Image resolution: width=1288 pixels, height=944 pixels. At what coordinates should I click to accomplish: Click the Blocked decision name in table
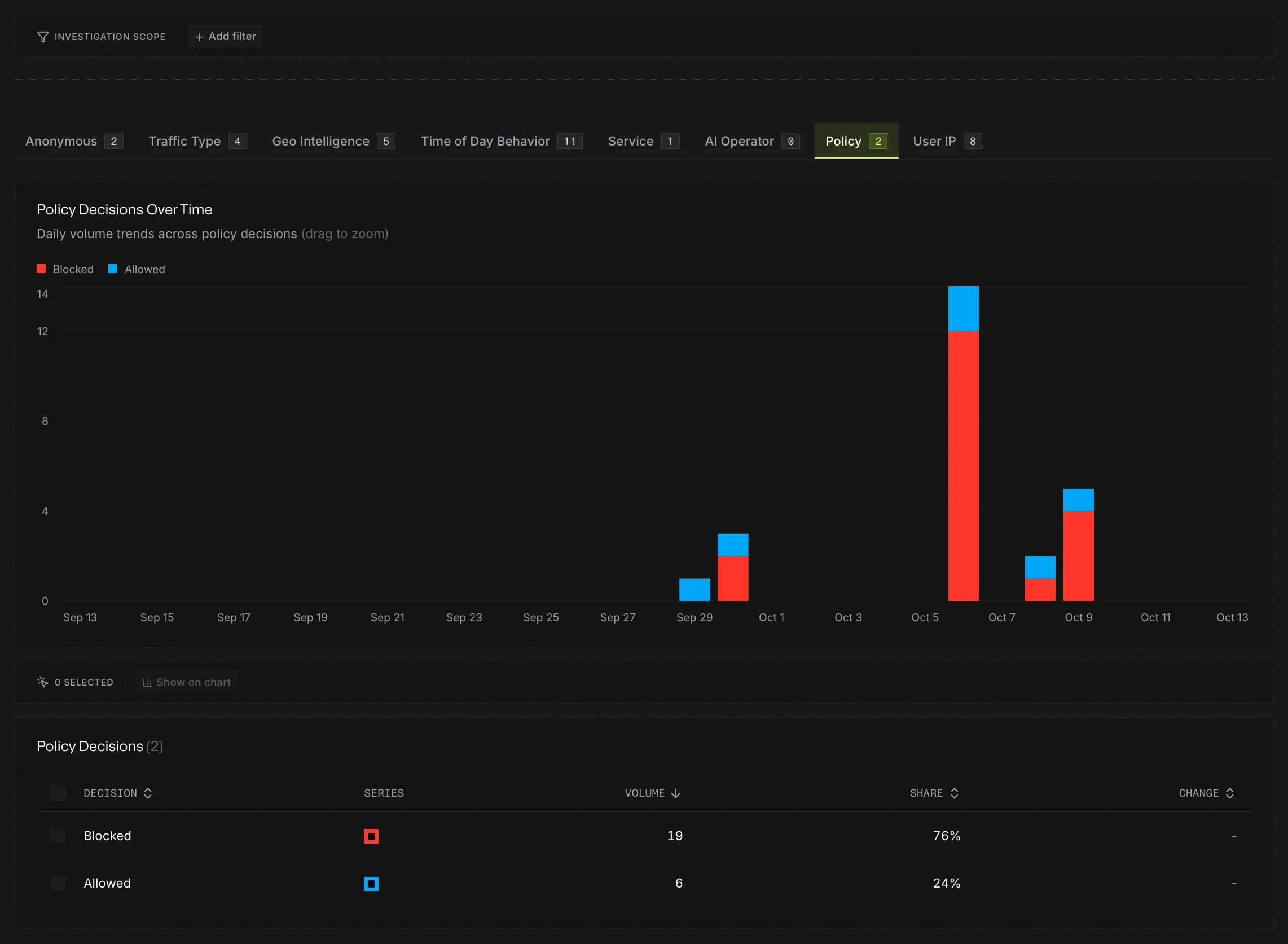[x=107, y=836]
